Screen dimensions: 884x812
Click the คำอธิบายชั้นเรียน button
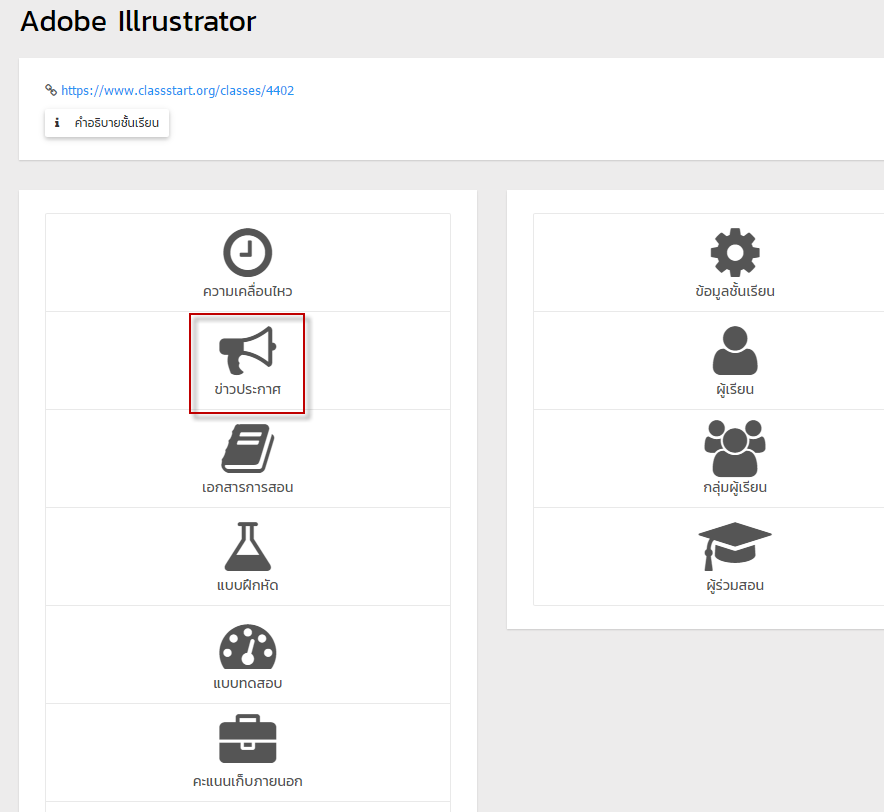[107, 123]
